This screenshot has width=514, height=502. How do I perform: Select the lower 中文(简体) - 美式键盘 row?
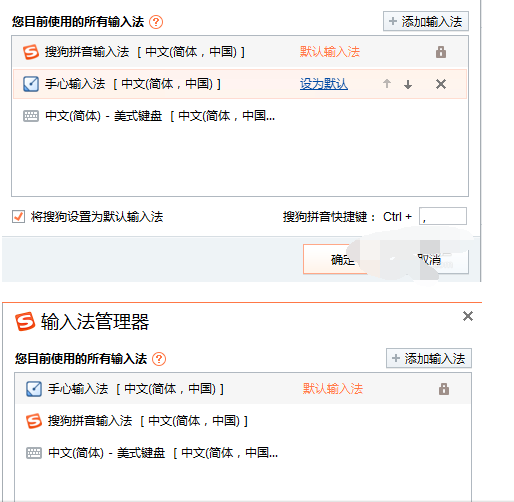(x=243, y=453)
